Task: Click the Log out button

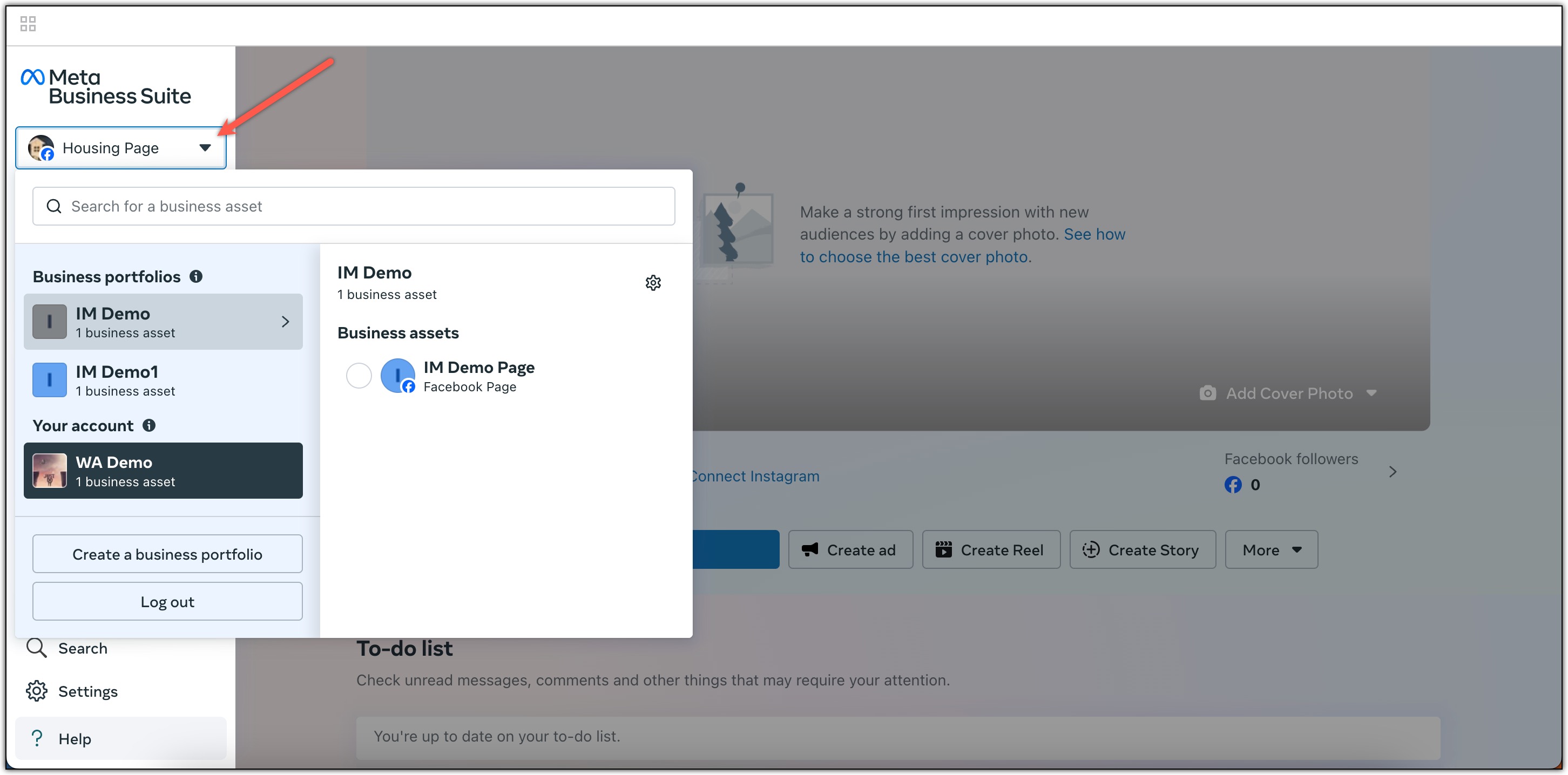Action: [167, 602]
